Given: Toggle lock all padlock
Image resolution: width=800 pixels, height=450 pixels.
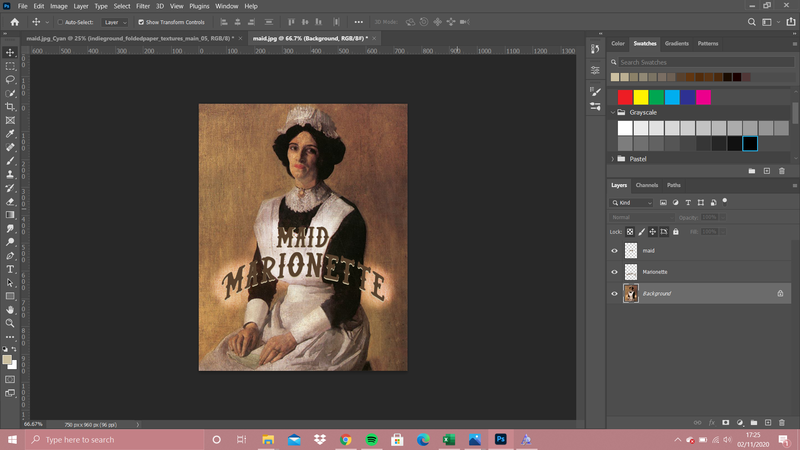Looking at the screenshot, I should (x=676, y=232).
